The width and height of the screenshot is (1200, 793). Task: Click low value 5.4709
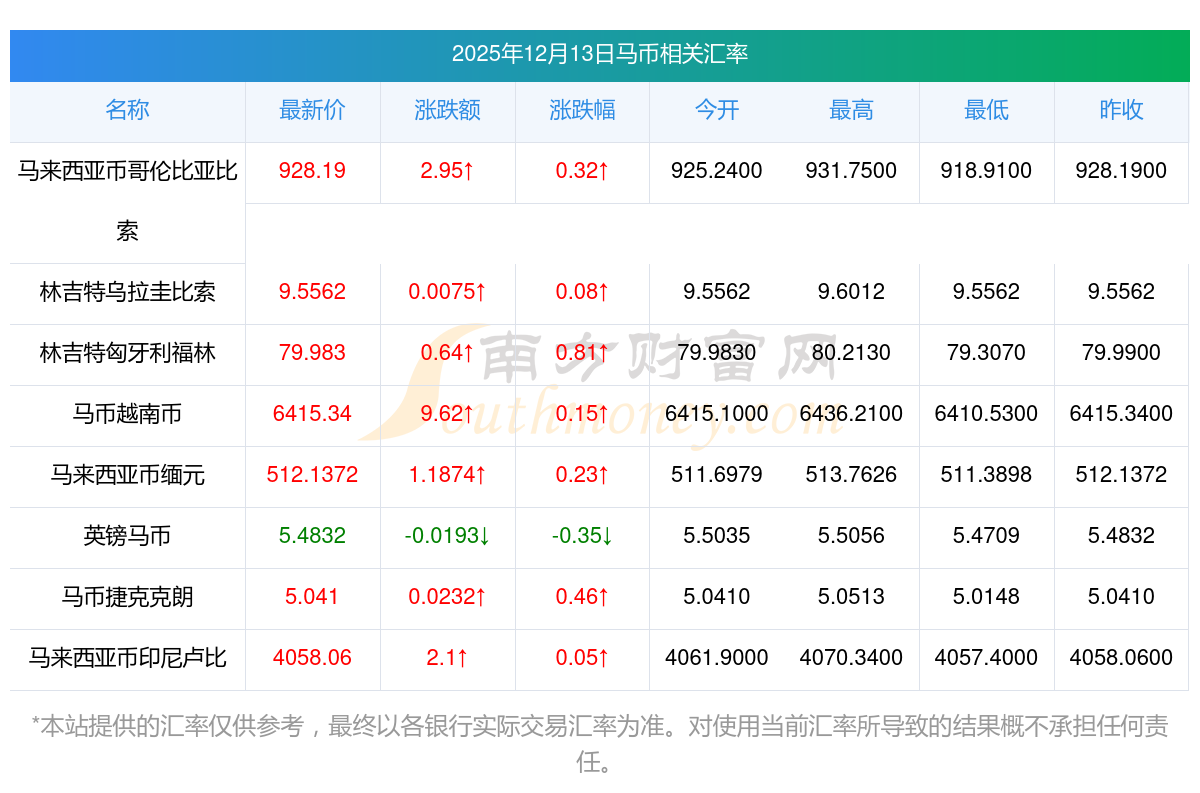(x=986, y=536)
